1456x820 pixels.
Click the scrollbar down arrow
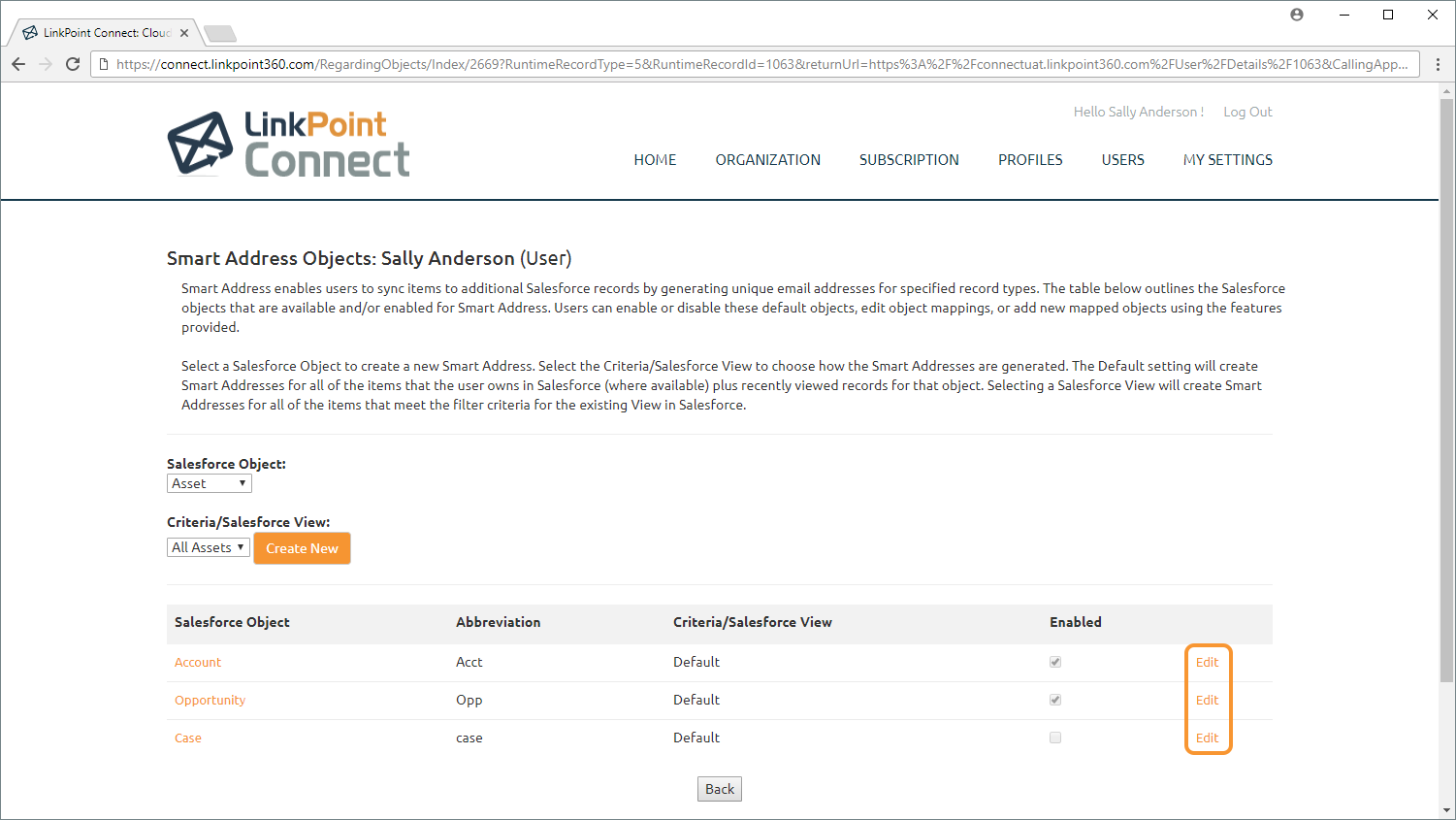point(1446,810)
